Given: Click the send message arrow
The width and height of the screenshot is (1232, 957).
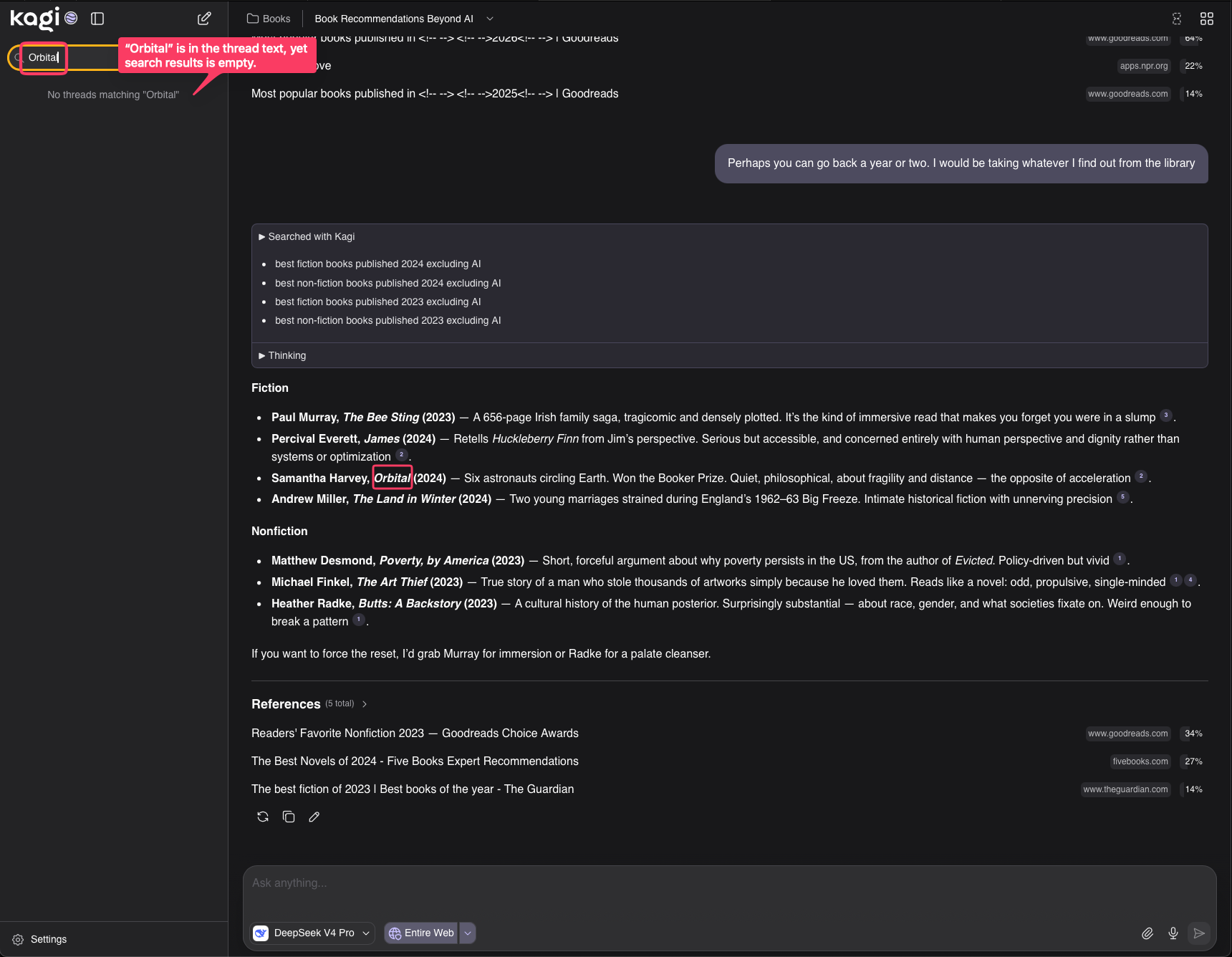Looking at the screenshot, I should (x=1199, y=933).
